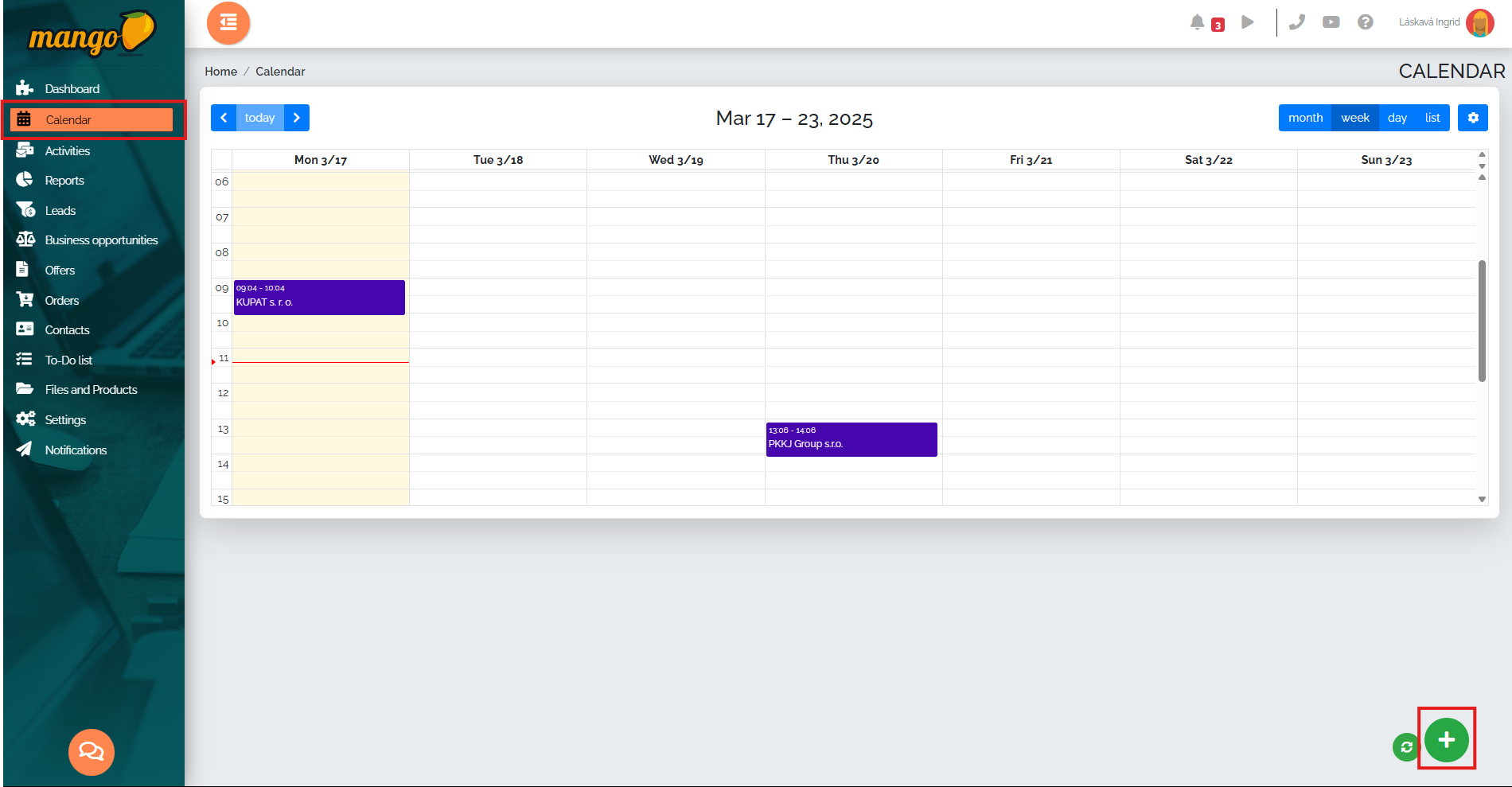
Task: Click mango logo
Action: tap(92, 34)
